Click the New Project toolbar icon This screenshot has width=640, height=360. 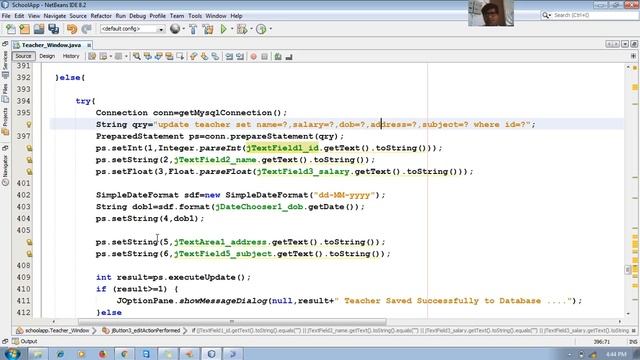coord(24,29)
